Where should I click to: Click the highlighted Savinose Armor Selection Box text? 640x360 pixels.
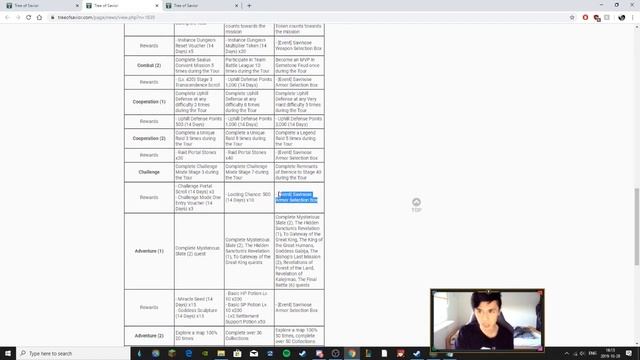click(x=297, y=197)
